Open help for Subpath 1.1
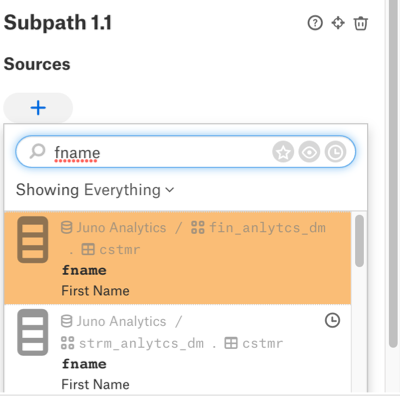Screen dimensions: 400x398 [x=315, y=23]
